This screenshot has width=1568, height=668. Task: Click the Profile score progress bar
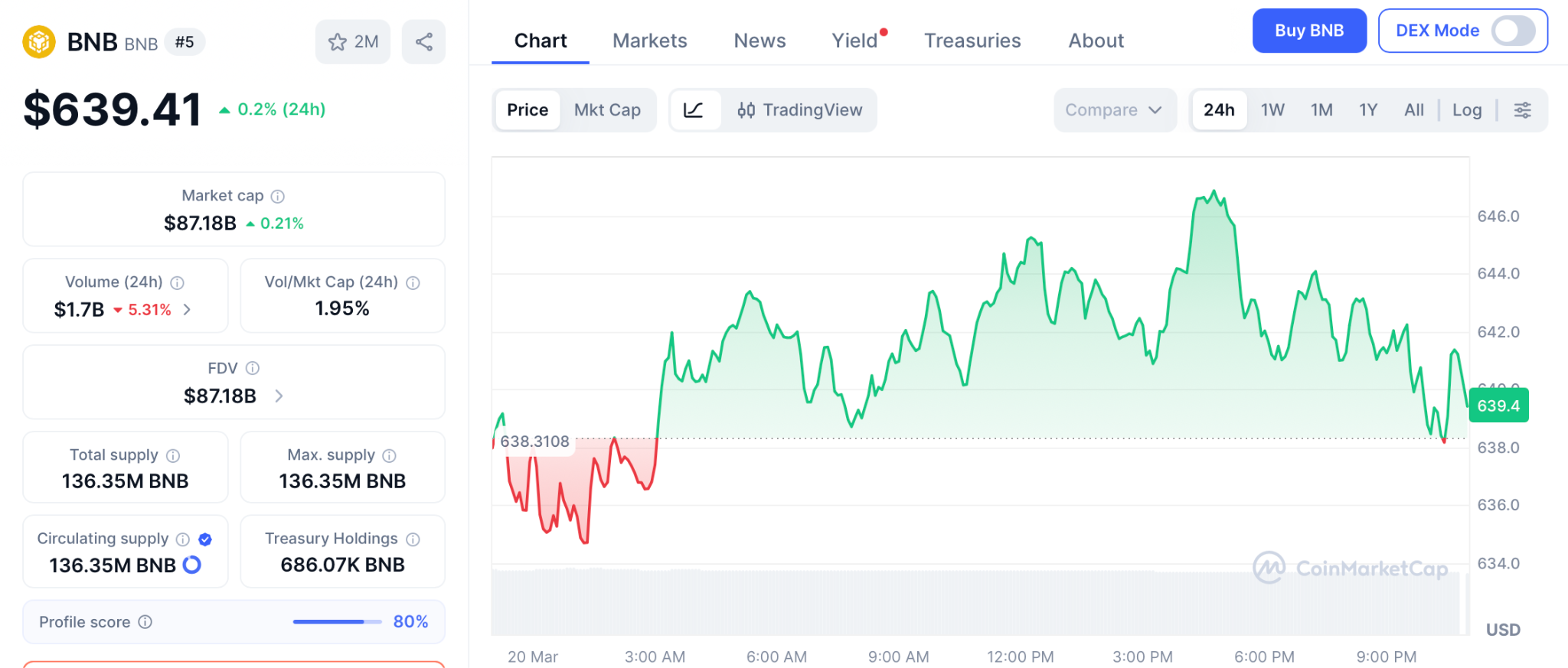[x=337, y=622]
